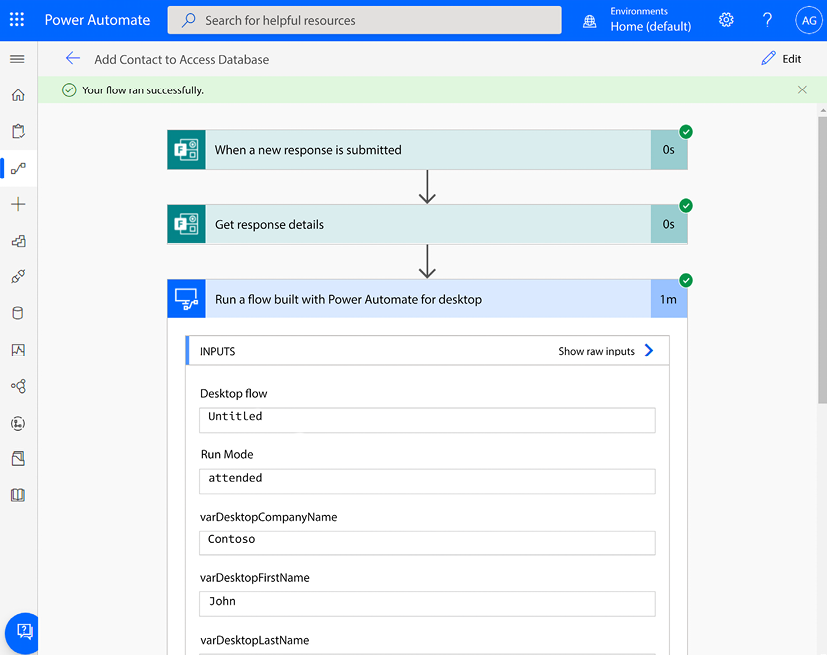Click the Power Automate title link
Viewport: 827px width, 655px height.
click(x=97, y=20)
